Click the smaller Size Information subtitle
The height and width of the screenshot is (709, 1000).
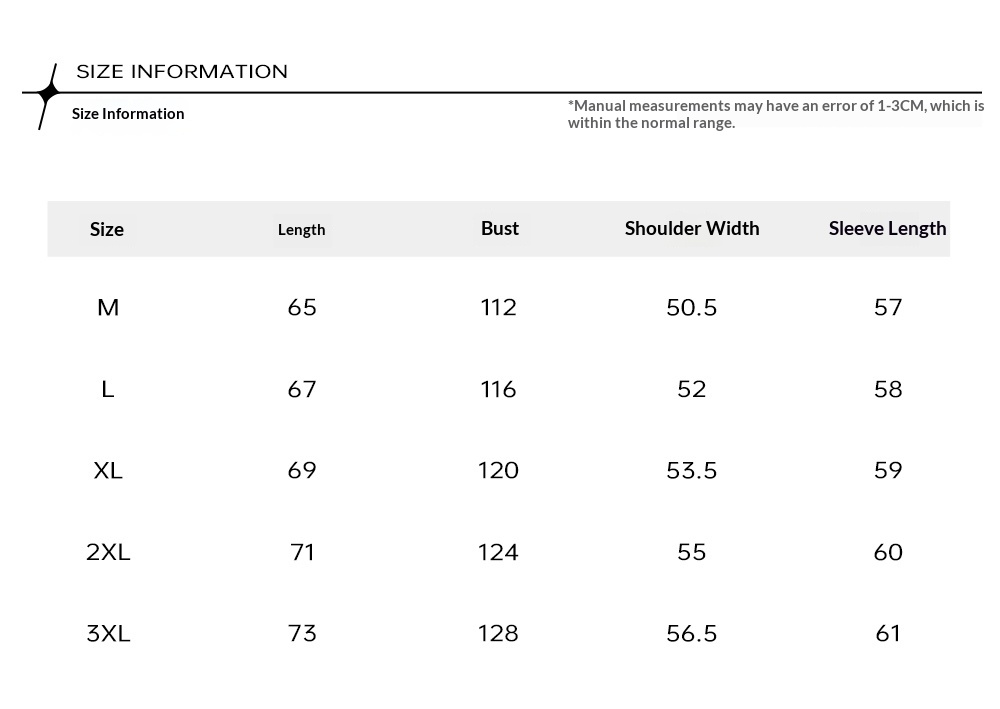(x=128, y=114)
